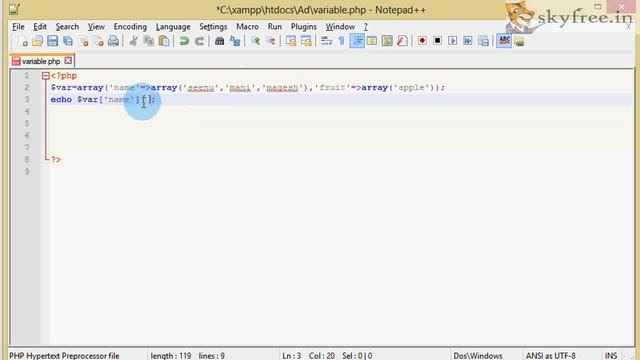Close the variable.php tab
This screenshot has width=640, height=360.
click(68, 61)
